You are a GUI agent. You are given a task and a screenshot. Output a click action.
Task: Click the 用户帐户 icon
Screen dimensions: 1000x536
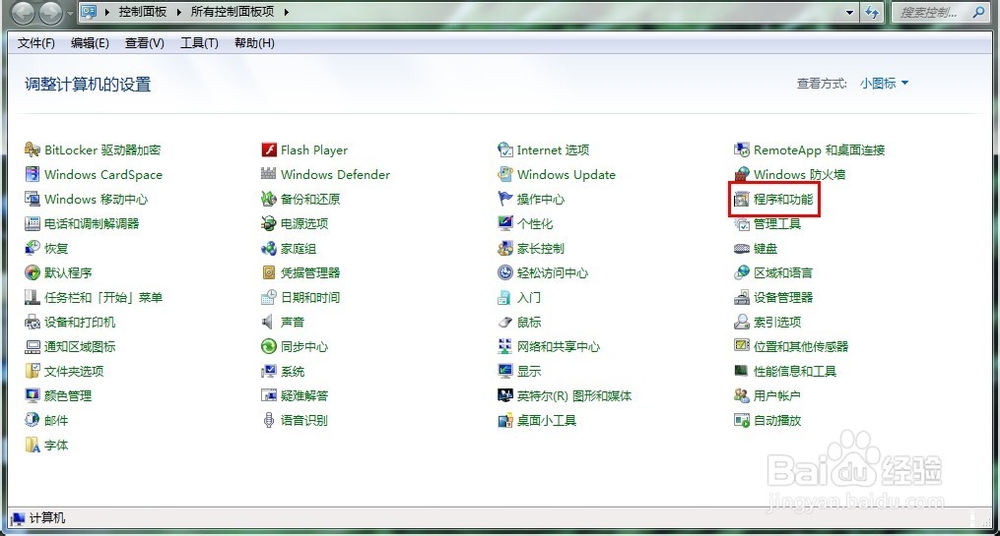click(742, 396)
